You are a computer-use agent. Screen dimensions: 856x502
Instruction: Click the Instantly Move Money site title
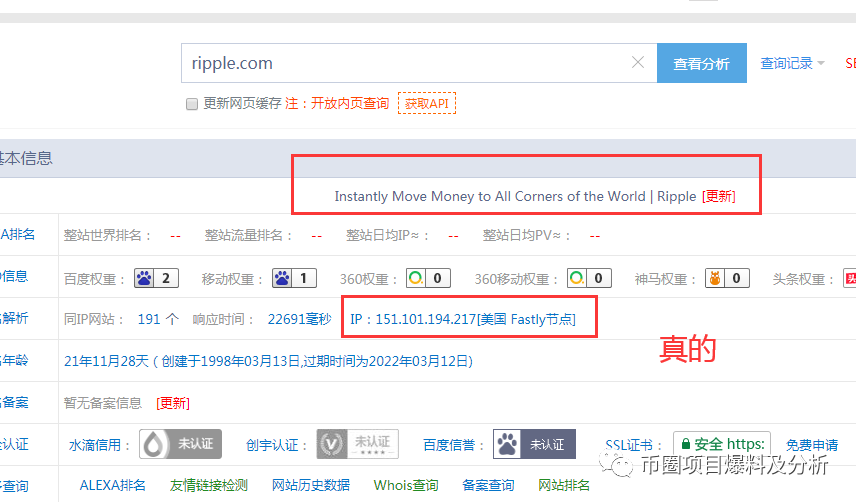point(515,196)
